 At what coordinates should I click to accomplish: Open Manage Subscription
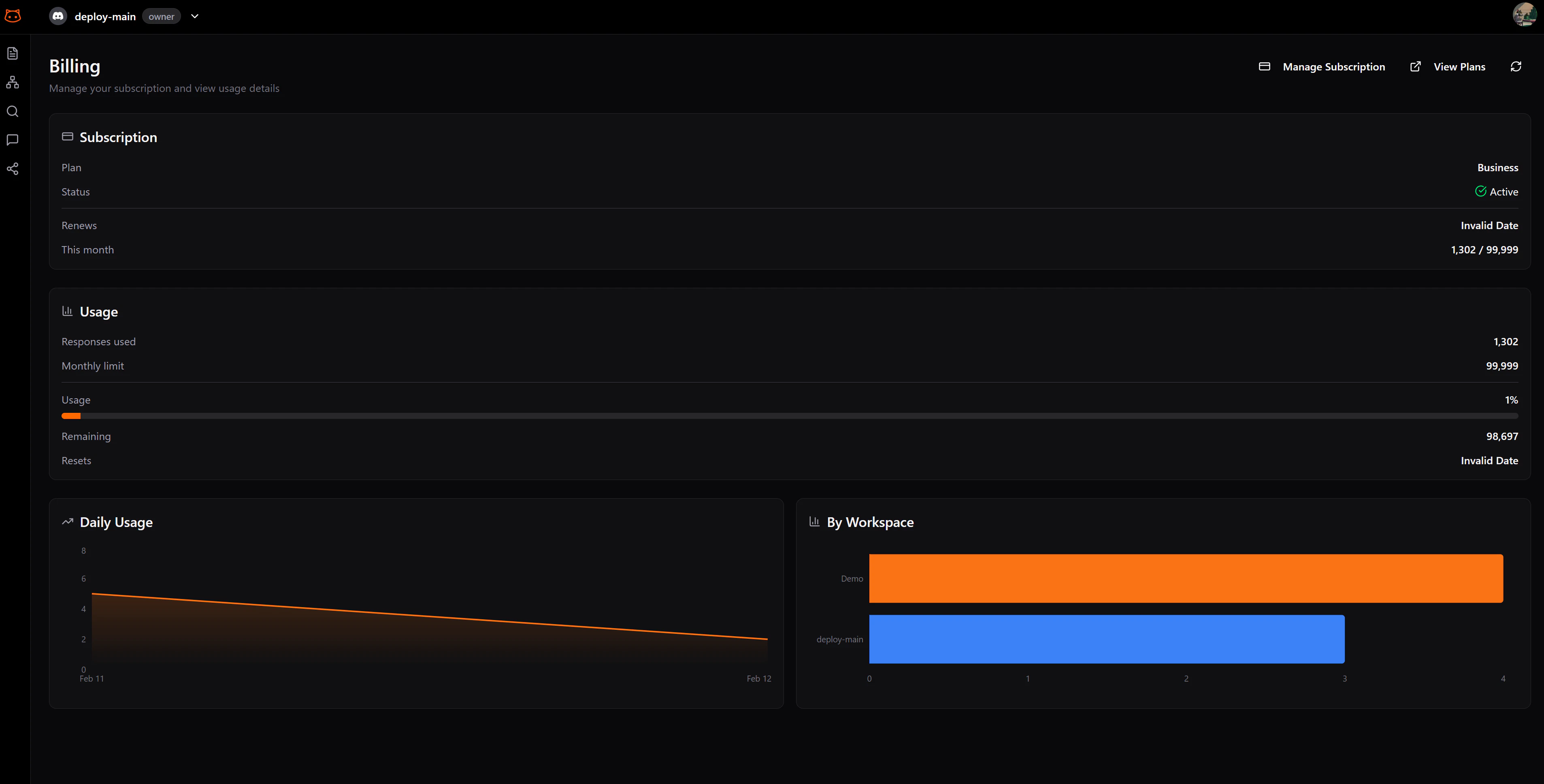click(x=1333, y=66)
